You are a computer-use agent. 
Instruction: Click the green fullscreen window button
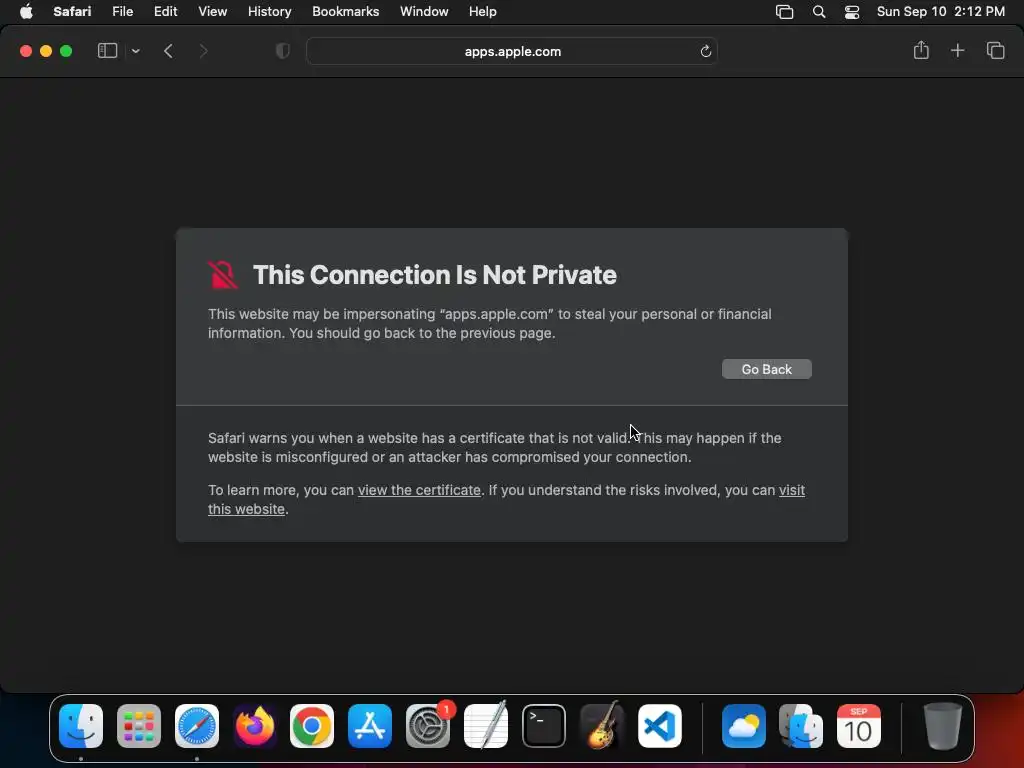coord(66,51)
